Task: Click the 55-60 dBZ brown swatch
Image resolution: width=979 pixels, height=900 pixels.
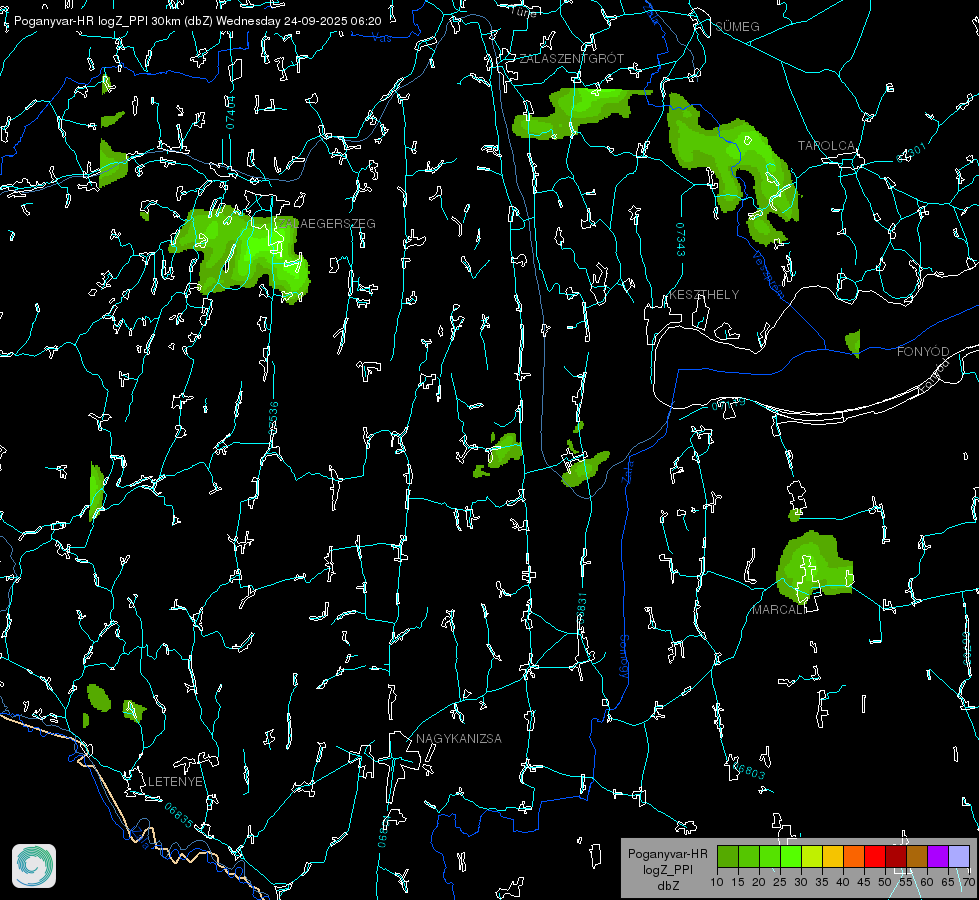Action: click(x=917, y=856)
